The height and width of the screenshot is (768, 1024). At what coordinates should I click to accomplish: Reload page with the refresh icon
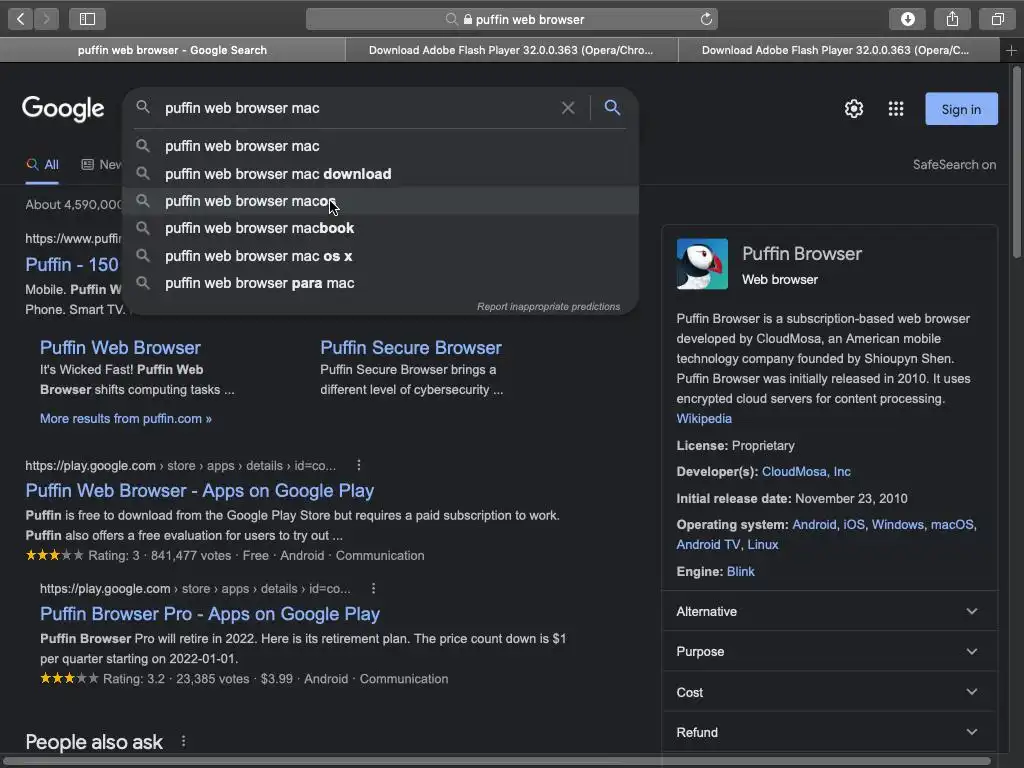coord(706,19)
